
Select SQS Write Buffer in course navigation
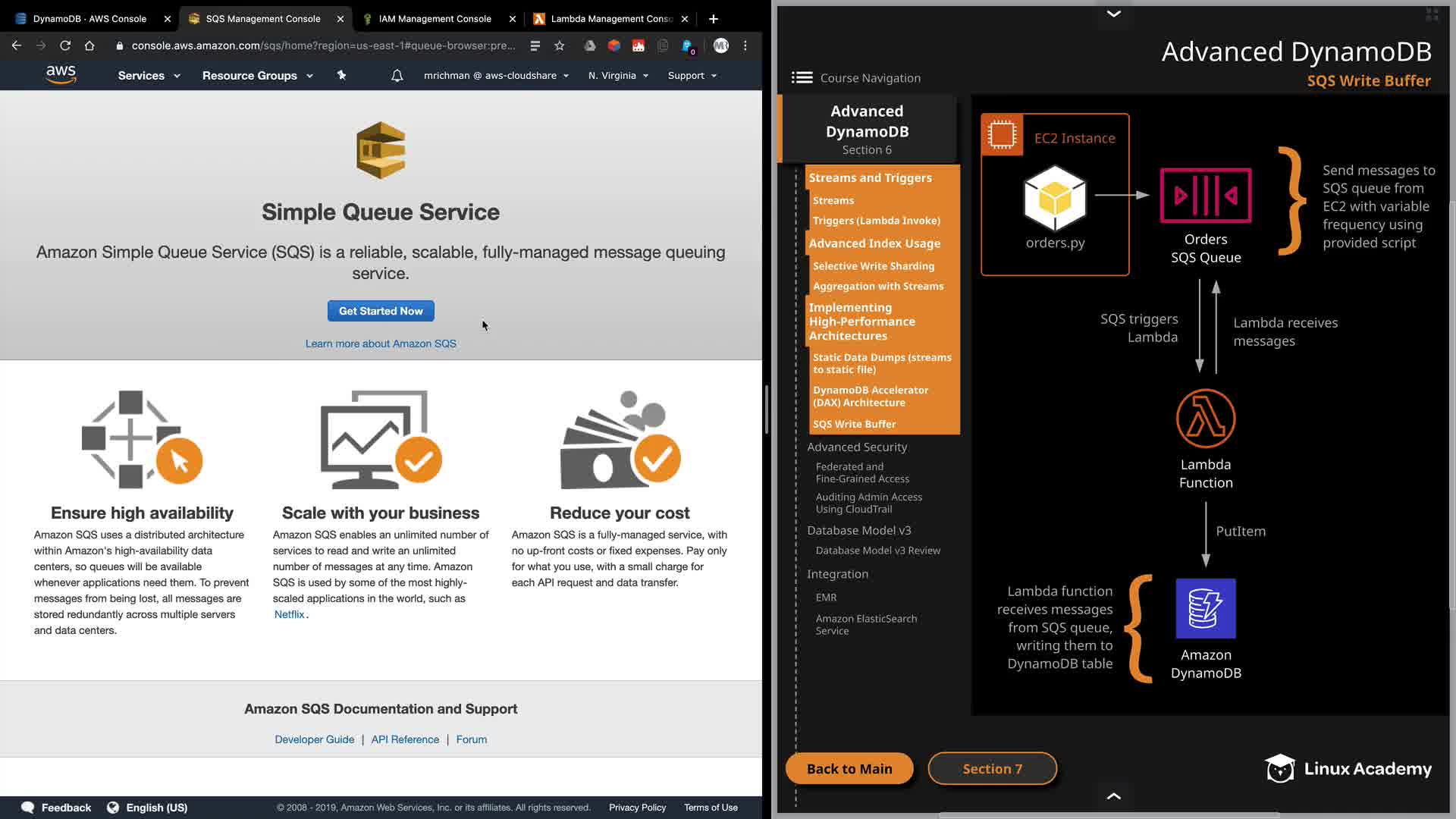click(x=854, y=424)
